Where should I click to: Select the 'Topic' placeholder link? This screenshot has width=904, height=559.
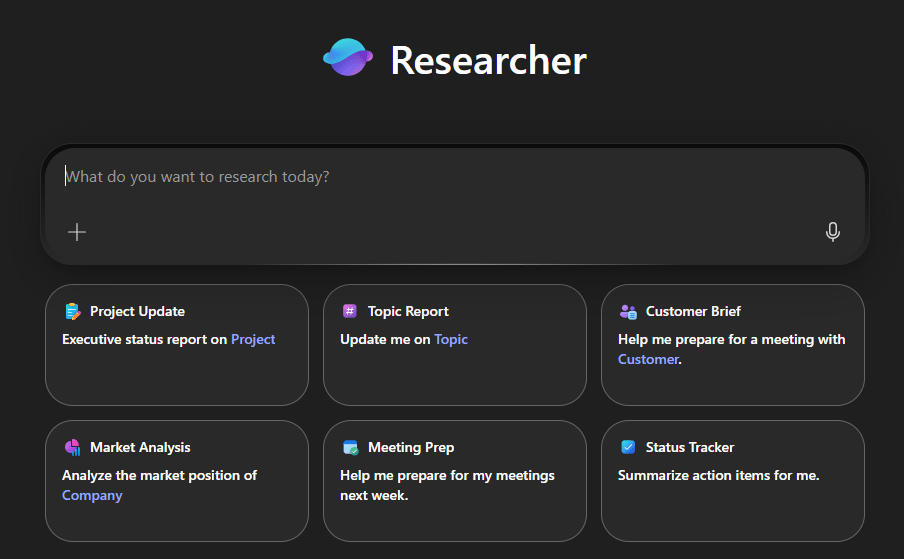(451, 339)
